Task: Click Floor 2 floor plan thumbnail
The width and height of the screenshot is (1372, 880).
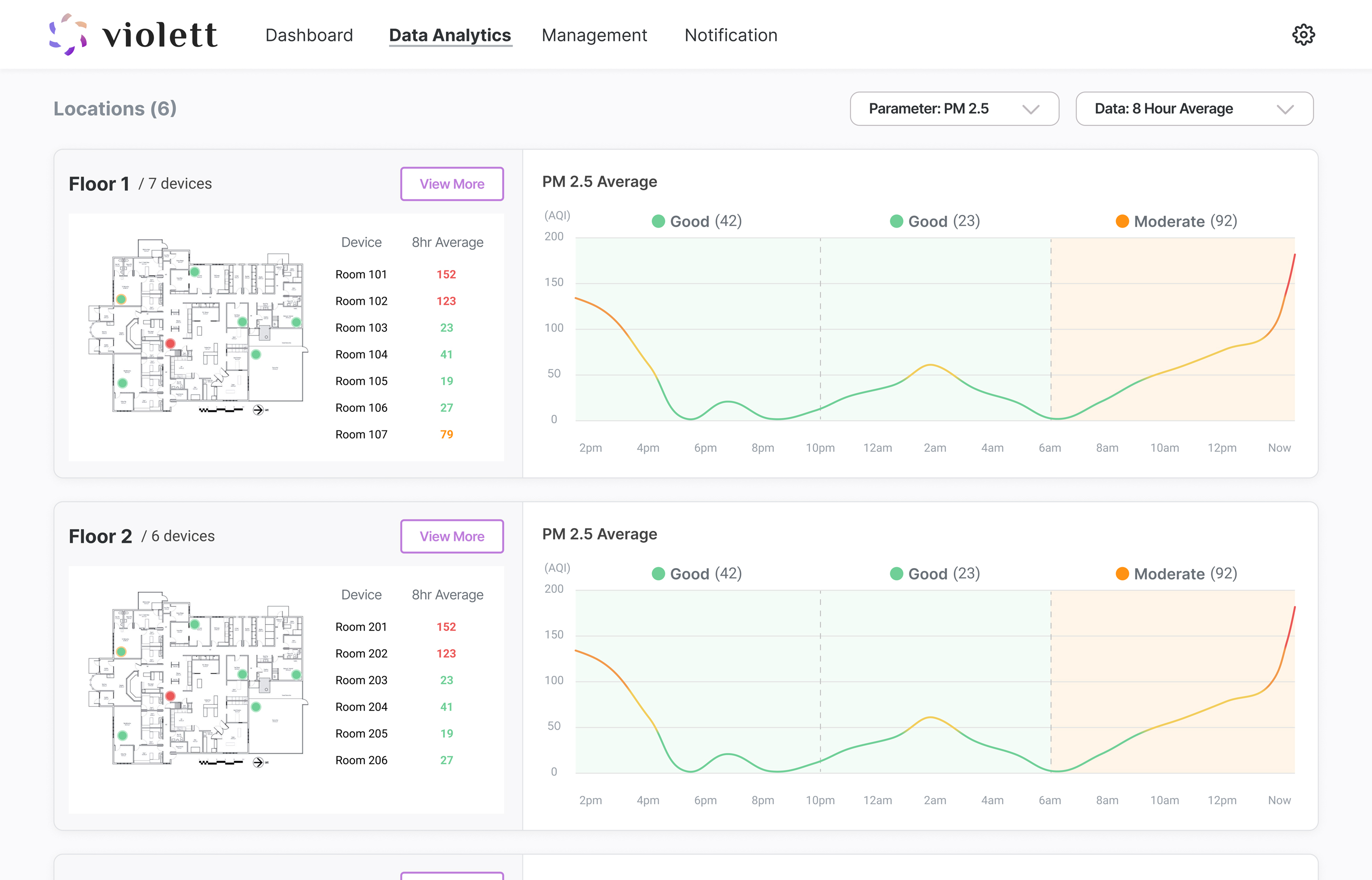Action: coord(197,679)
